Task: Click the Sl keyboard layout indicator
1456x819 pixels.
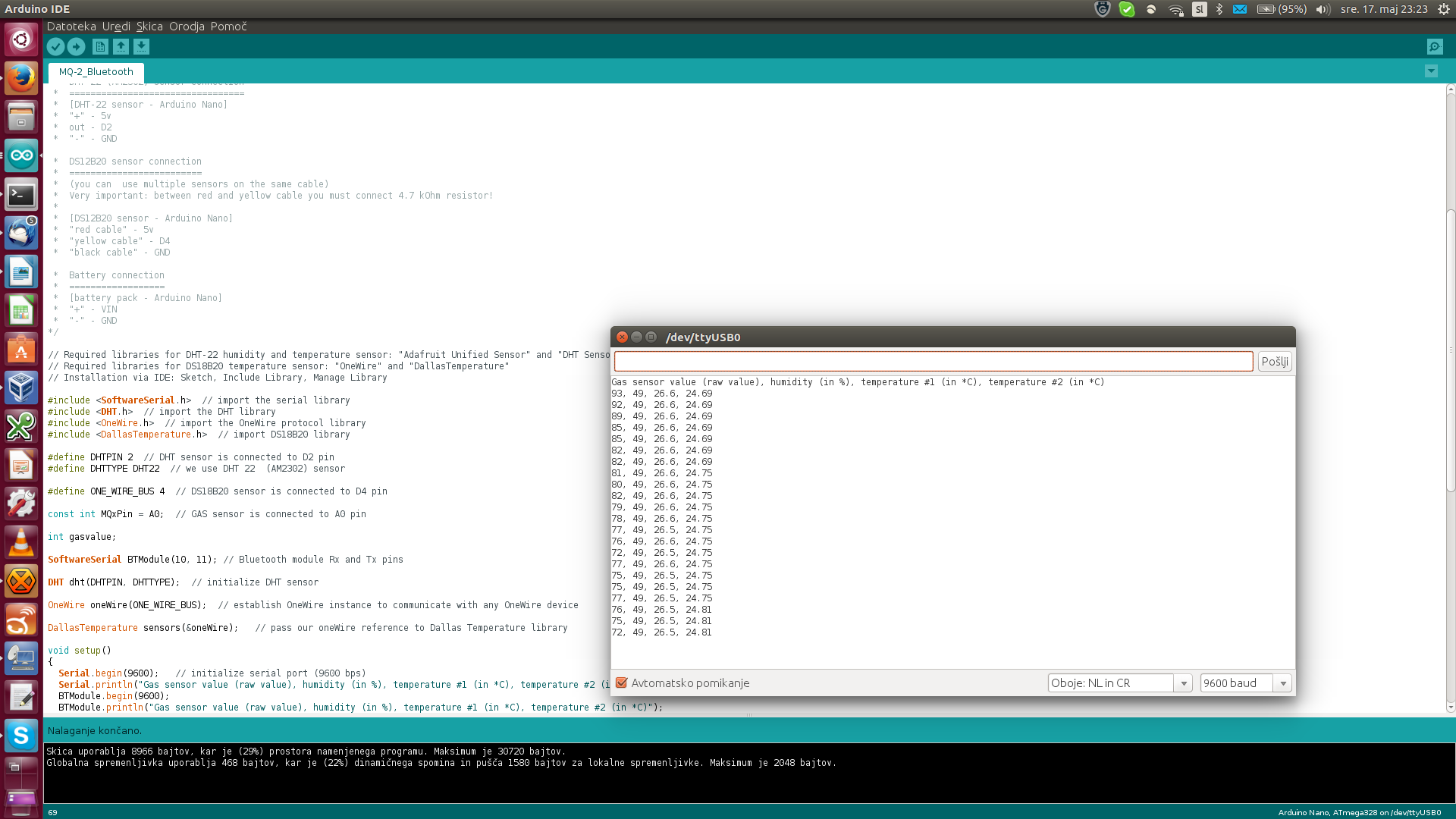Action: click(x=1199, y=9)
